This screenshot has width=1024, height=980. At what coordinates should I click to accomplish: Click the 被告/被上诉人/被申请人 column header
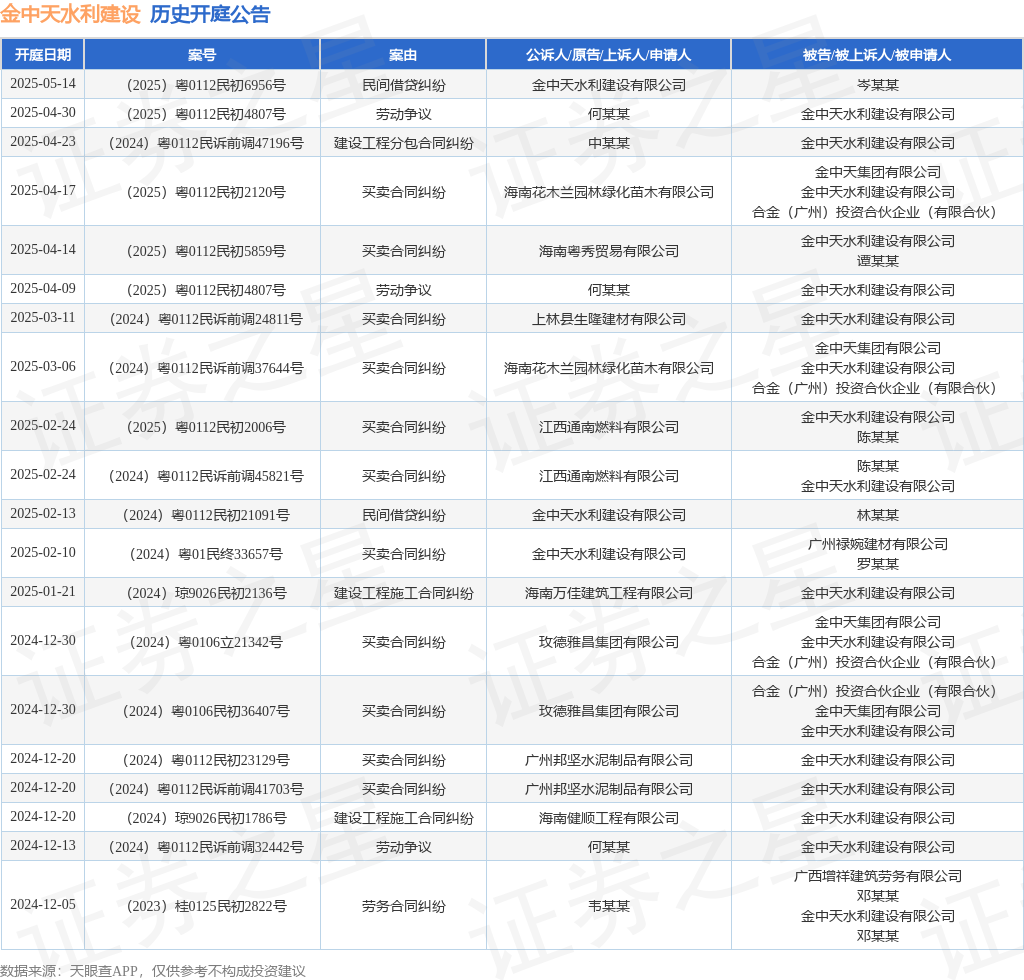tap(877, 55)
